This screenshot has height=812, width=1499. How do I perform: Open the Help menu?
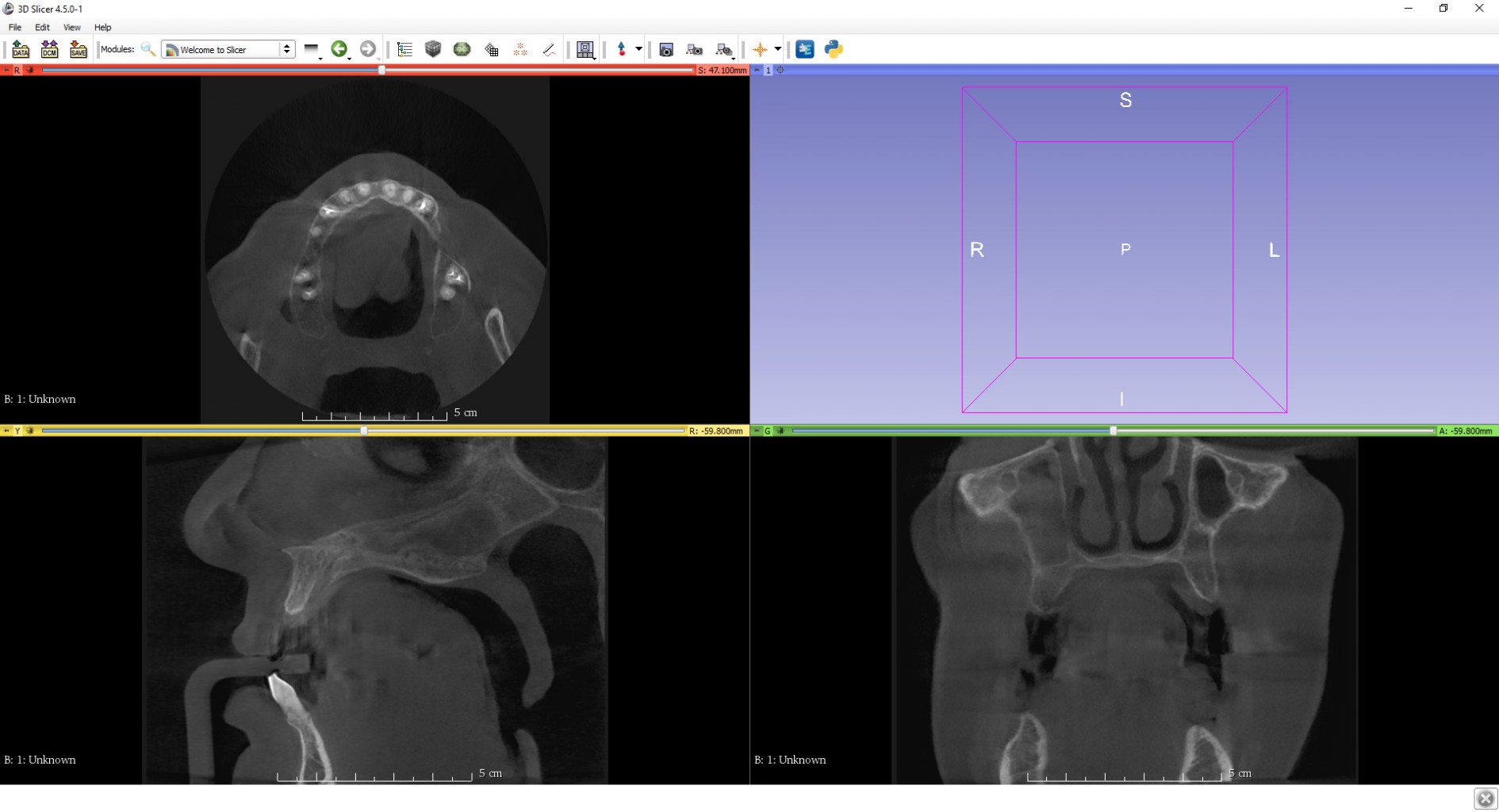(x=102, y=27)
